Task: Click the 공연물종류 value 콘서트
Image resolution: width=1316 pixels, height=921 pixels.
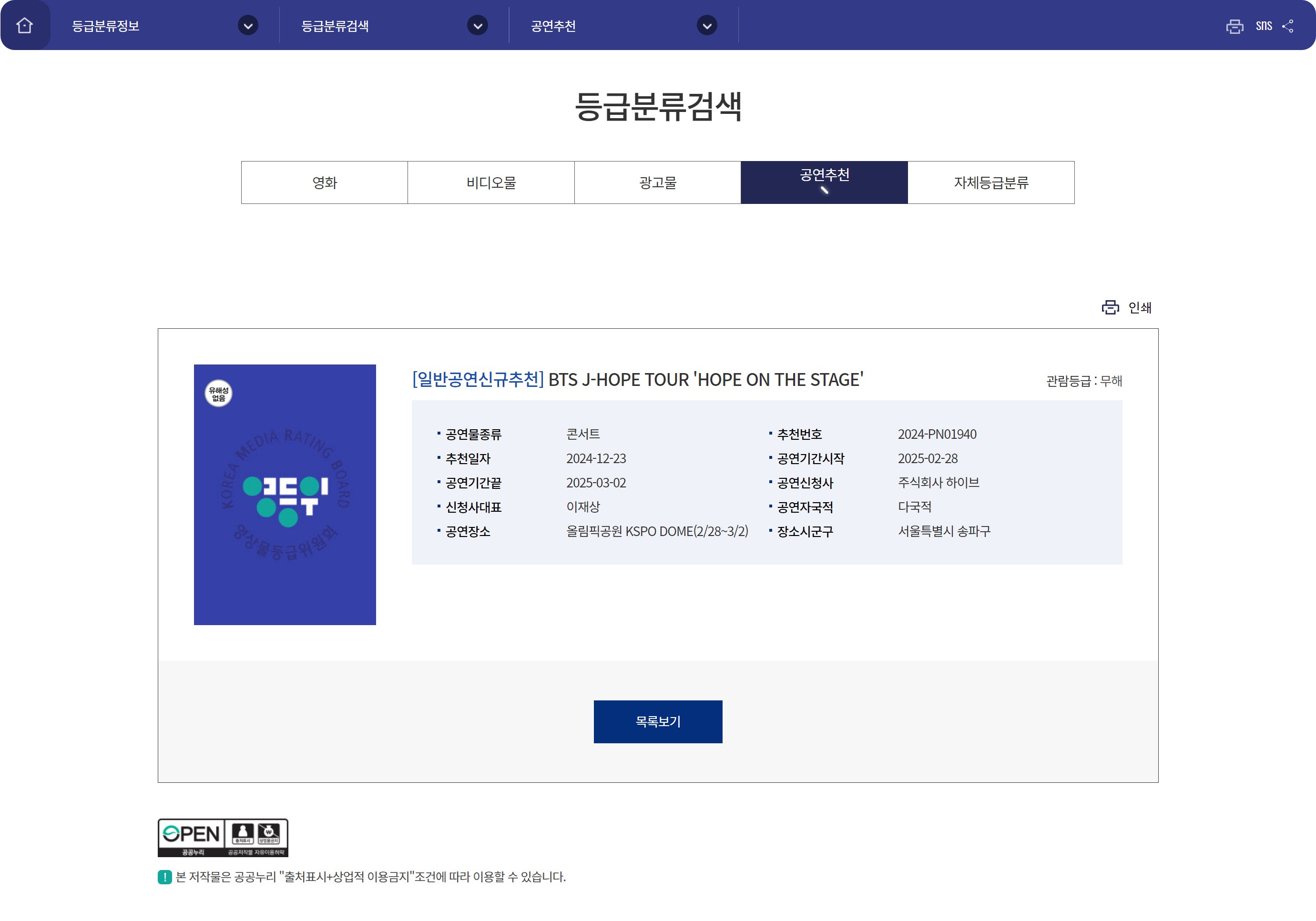Action: click(x=583, y=434)
